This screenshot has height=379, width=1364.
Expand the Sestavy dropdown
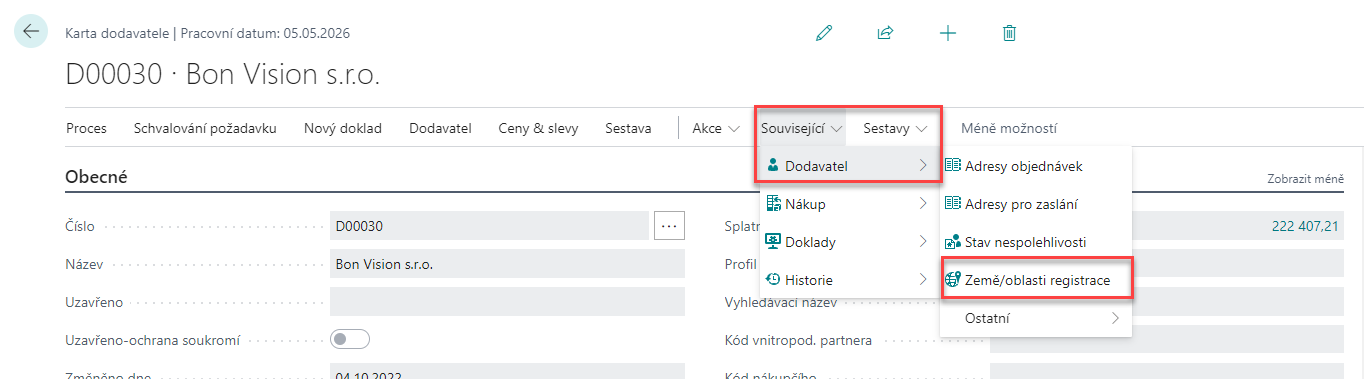tap(896, 128)
